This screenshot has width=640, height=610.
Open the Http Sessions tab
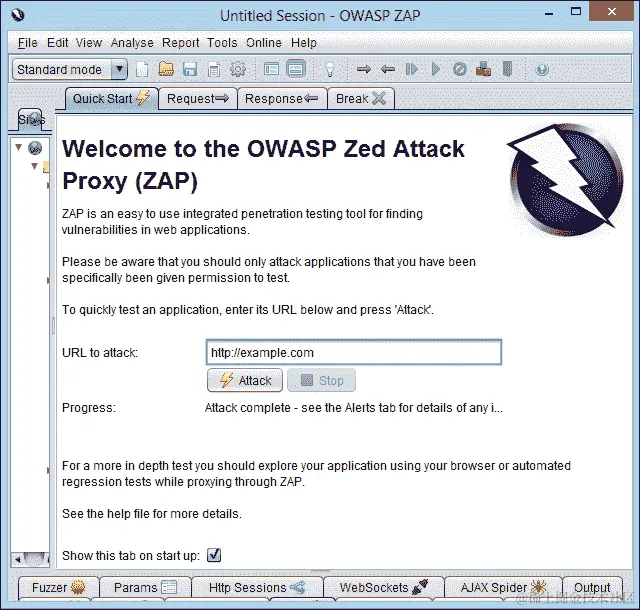coord(257,588)
